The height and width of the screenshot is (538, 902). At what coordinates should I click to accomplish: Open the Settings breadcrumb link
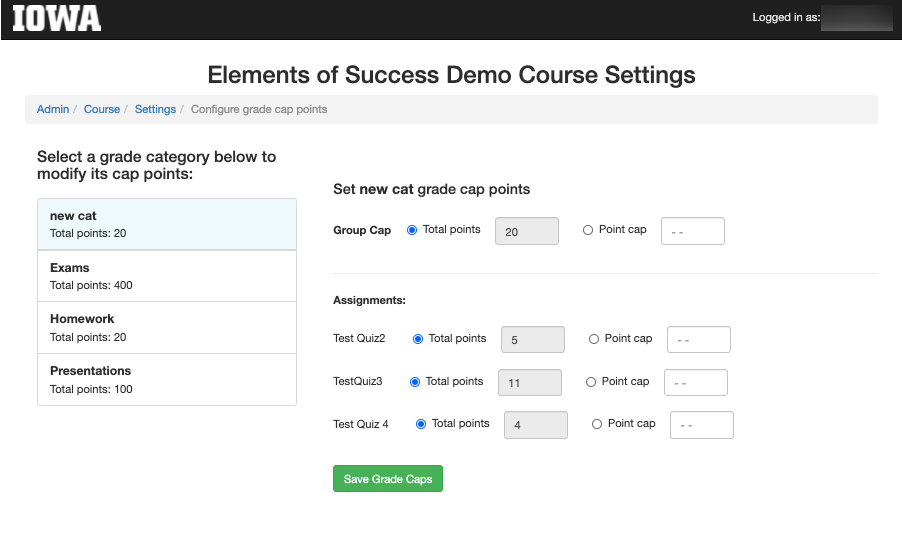pyautogui.click(x=155, y=109)
